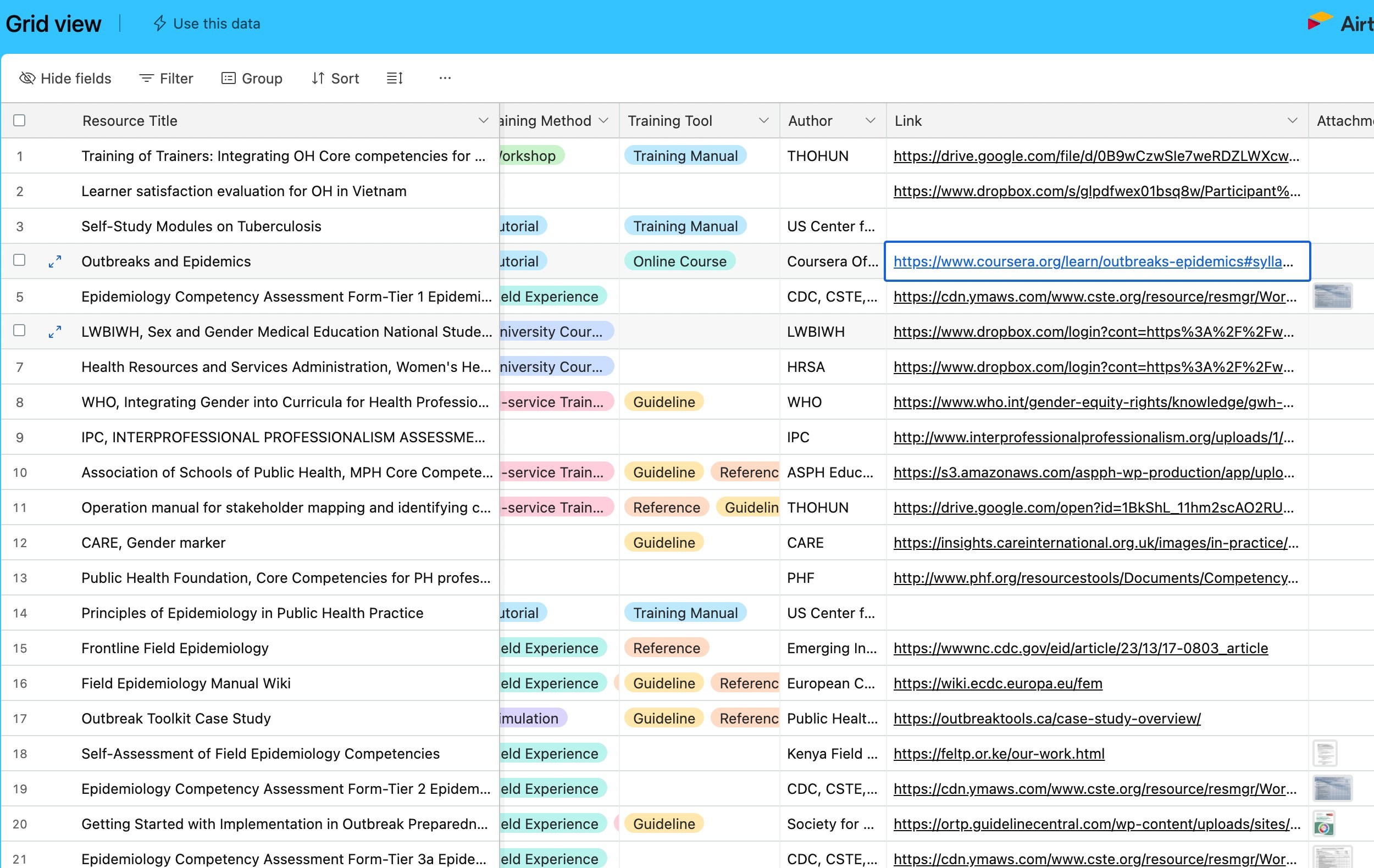Open the Group menu
1374x868 pixels.
pos(252,78)
